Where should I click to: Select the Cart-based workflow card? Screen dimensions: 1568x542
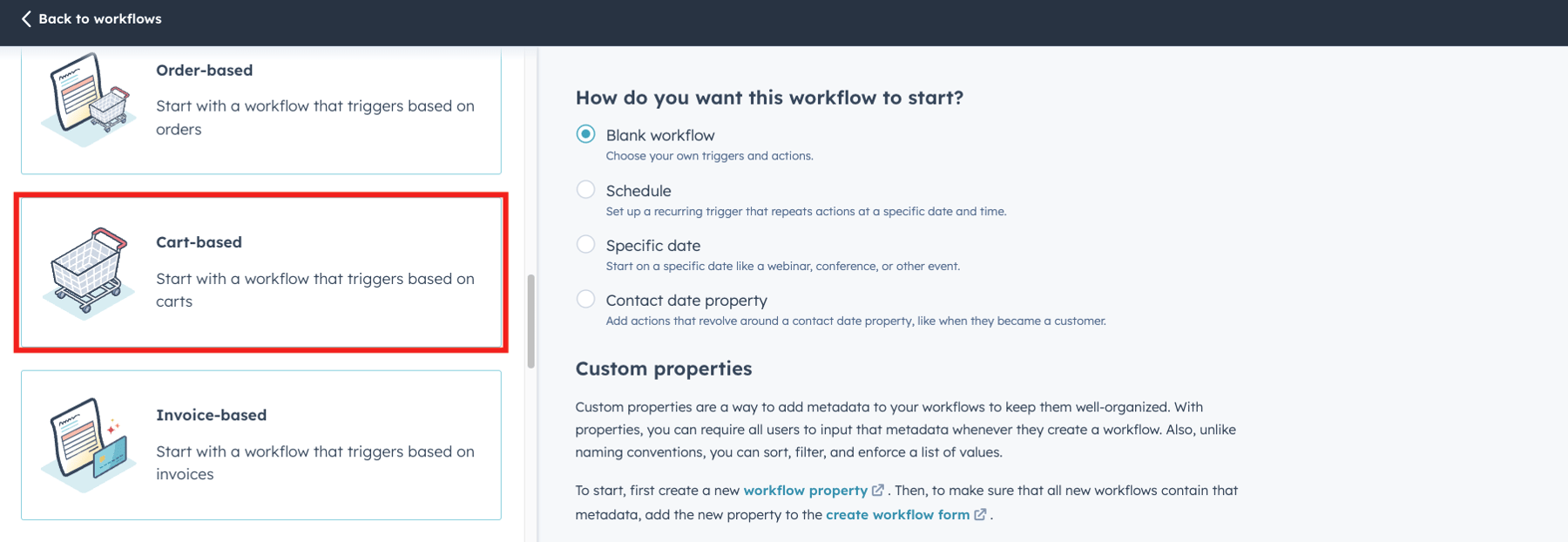click(260, 272)
